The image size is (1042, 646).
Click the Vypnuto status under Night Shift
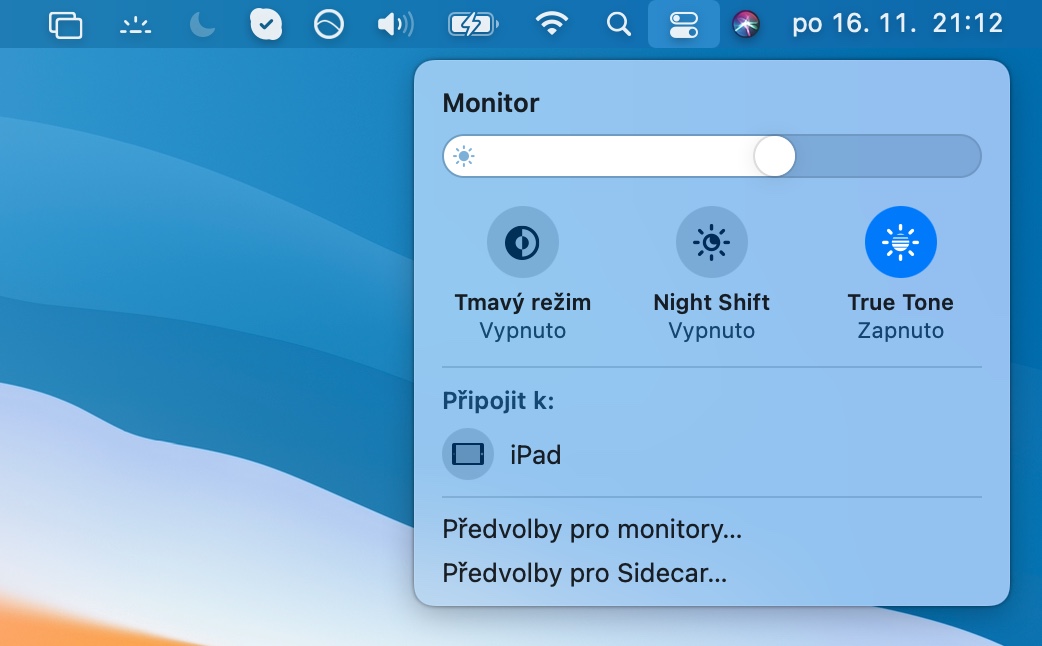point(712,330)
